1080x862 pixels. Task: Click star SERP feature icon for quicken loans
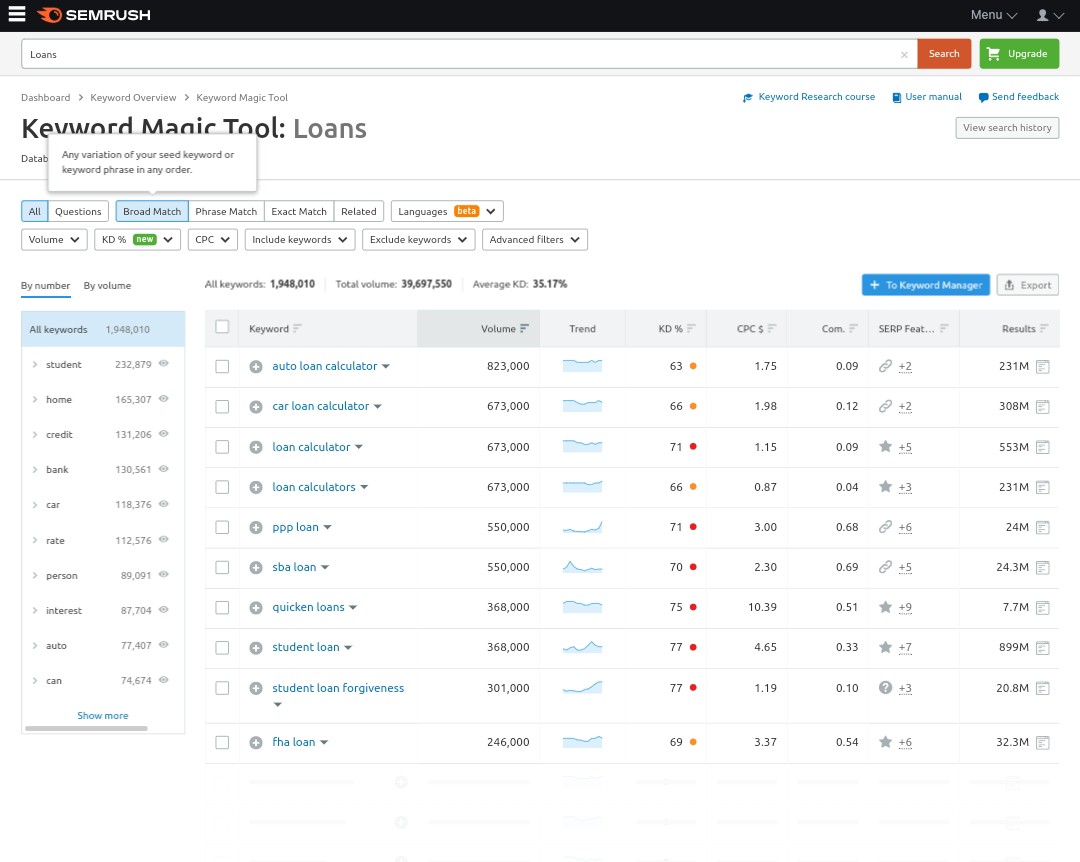click(886, 607)
